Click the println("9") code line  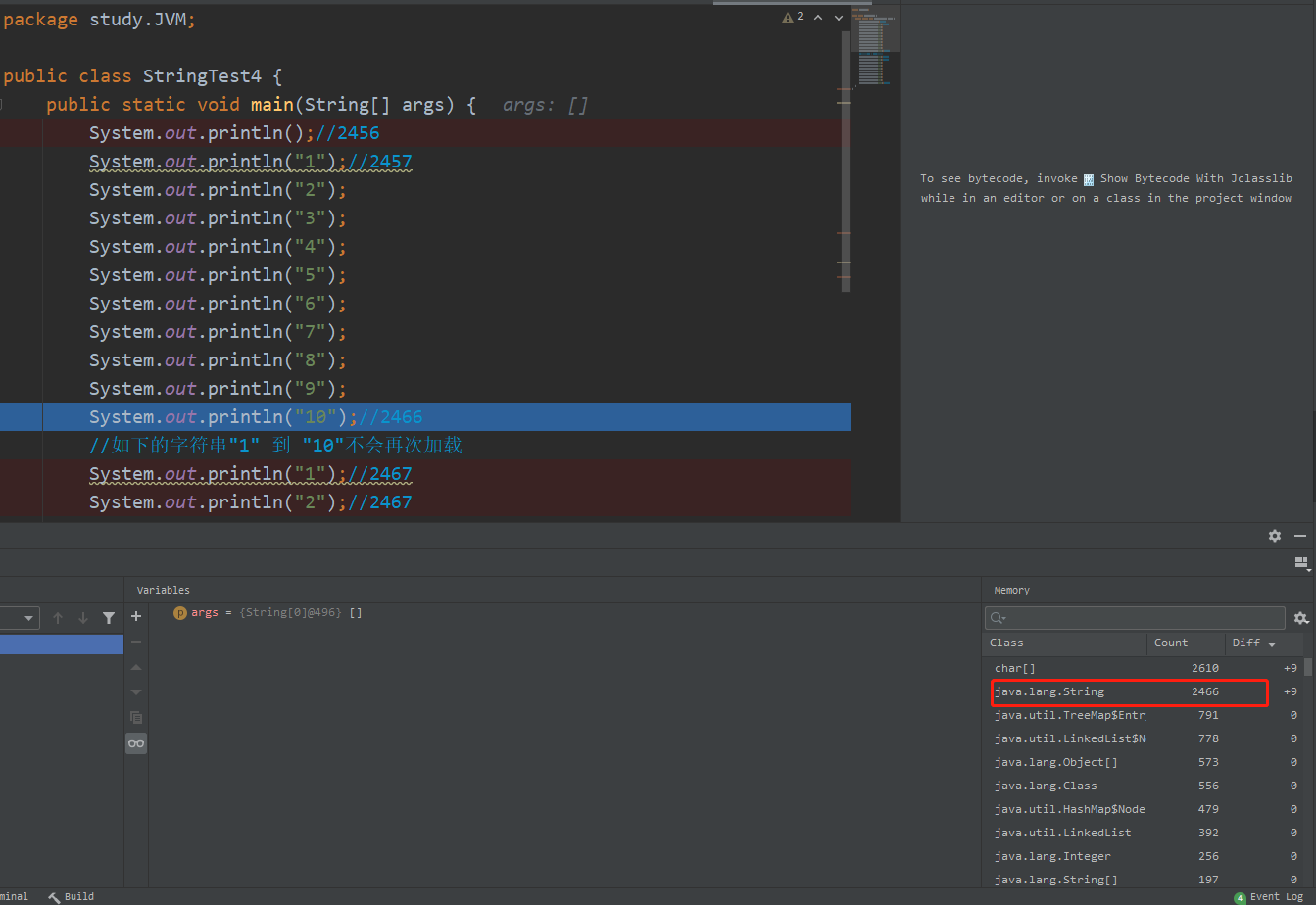coord(218,389)
